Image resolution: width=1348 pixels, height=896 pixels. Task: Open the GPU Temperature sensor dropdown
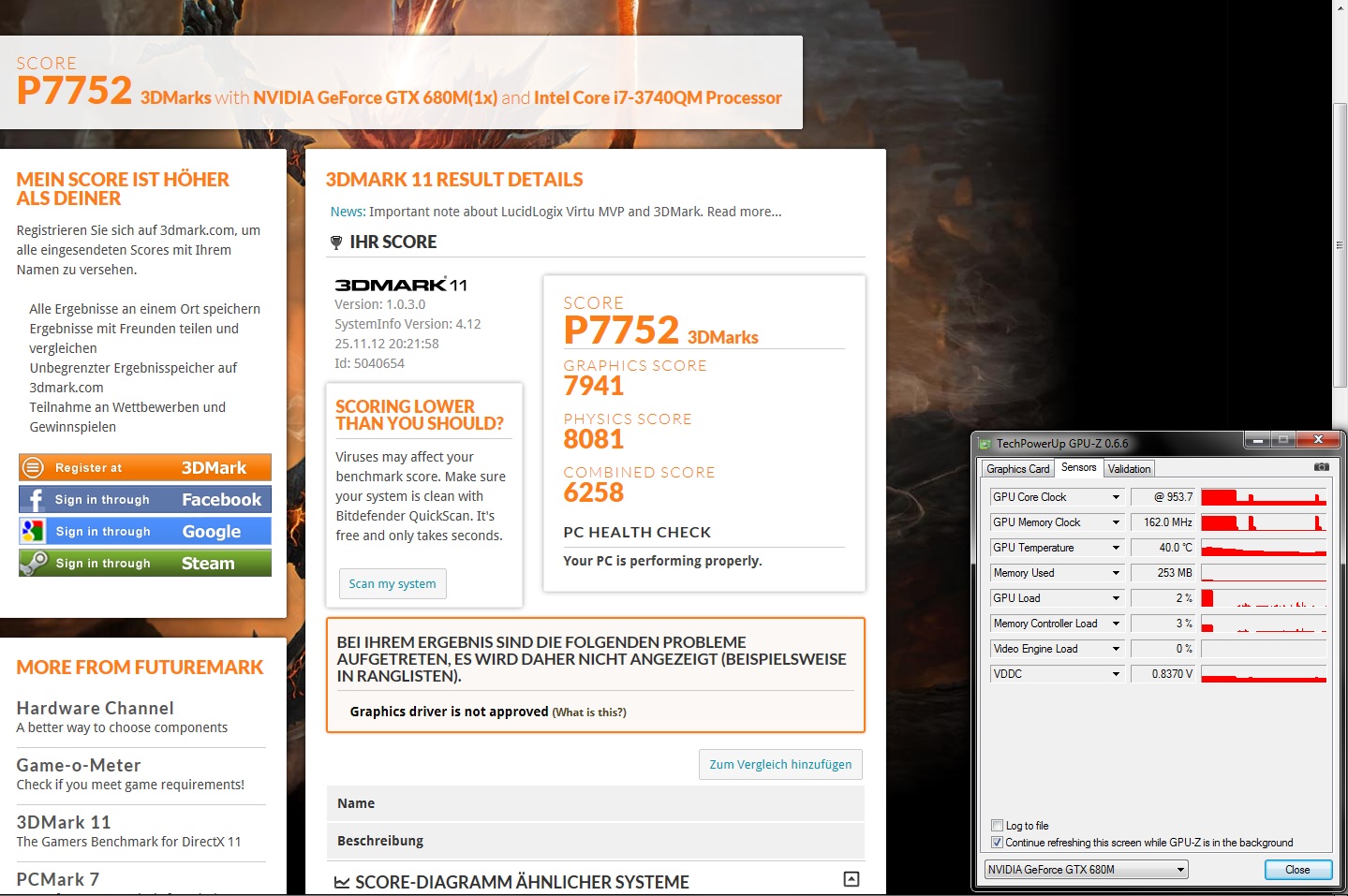point(1116,548)
